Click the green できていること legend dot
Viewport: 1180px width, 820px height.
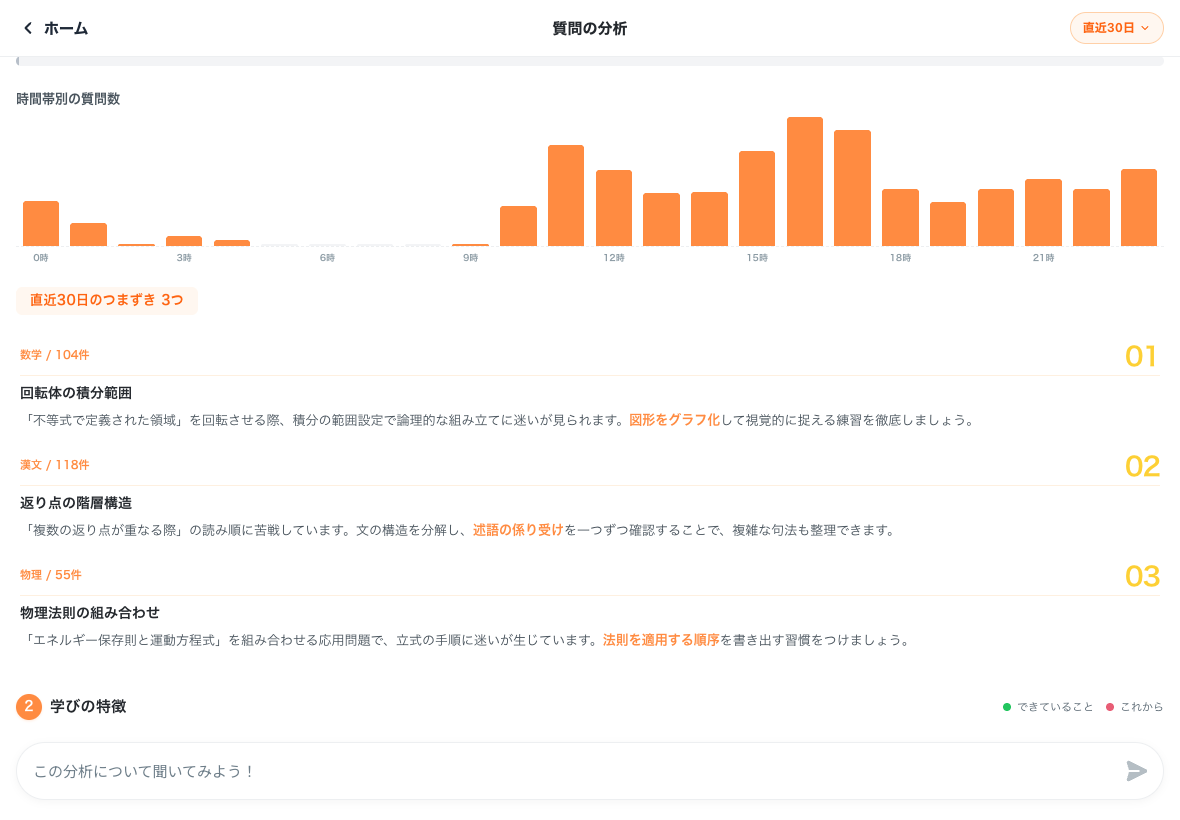(x=1006, y=706)
